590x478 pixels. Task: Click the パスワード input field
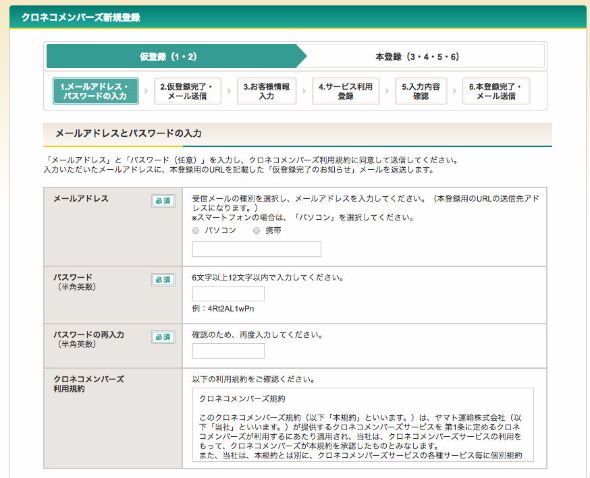[x=228, y=294]
